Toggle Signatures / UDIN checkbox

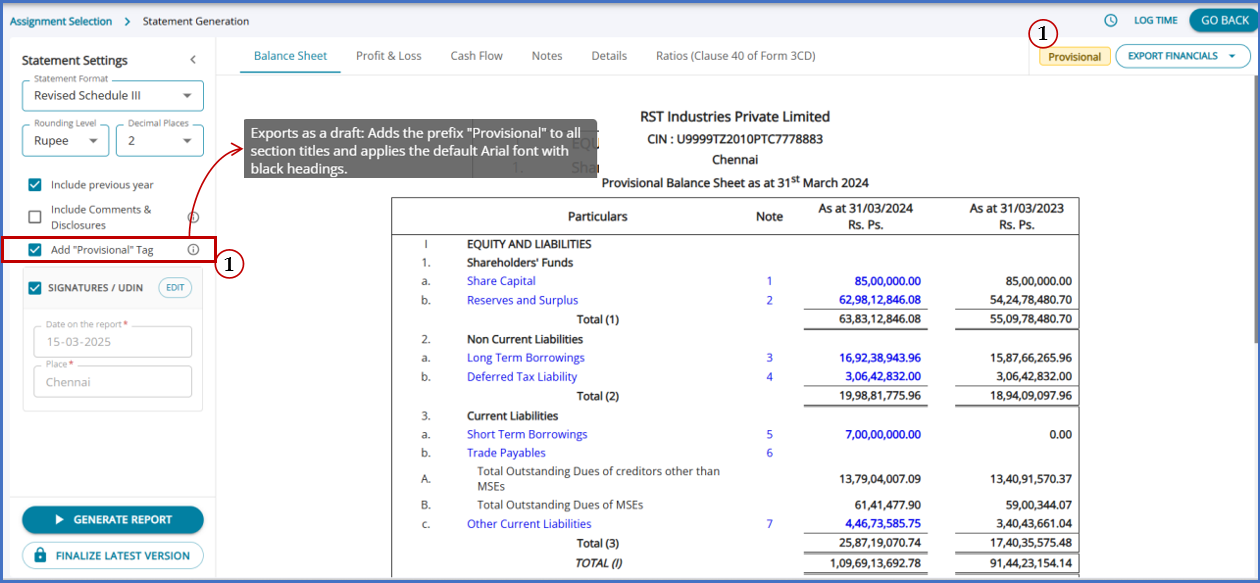pos(35,288)
